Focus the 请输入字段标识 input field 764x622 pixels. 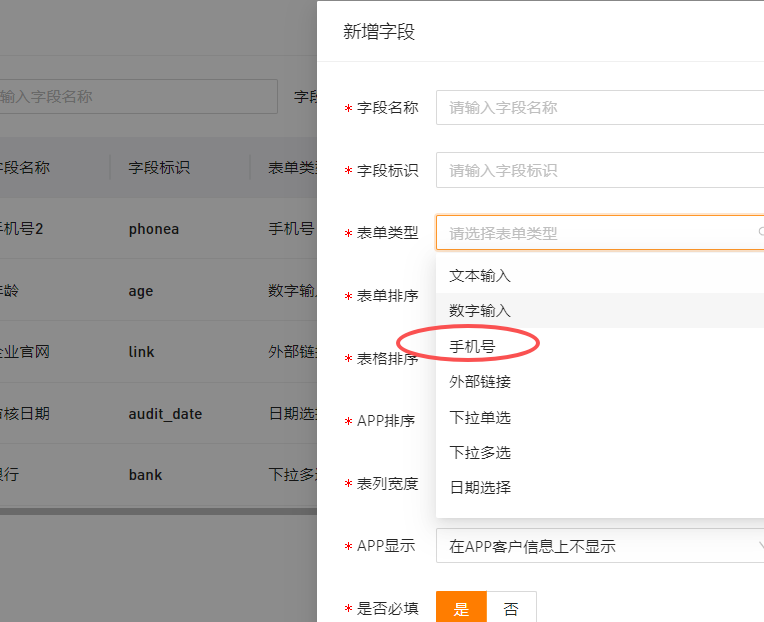(598, 170)
